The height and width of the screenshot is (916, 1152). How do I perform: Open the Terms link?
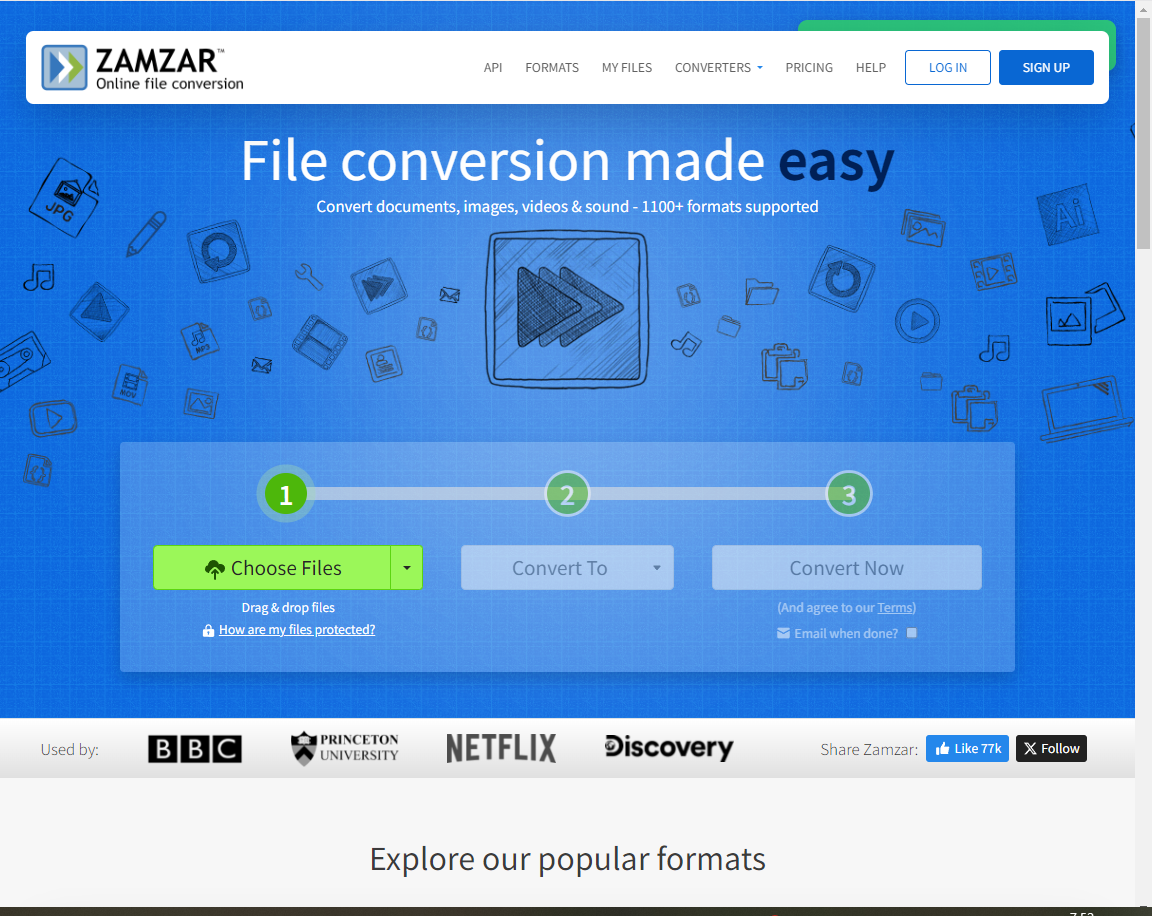pyautogui.click(x=895, y=607)
